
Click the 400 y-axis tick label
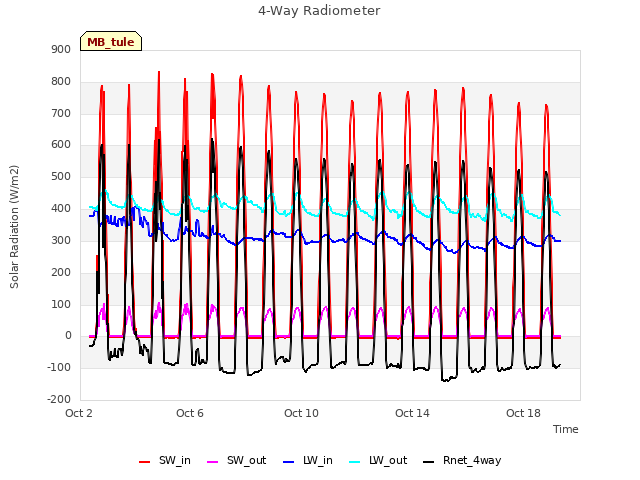(61, 209)
